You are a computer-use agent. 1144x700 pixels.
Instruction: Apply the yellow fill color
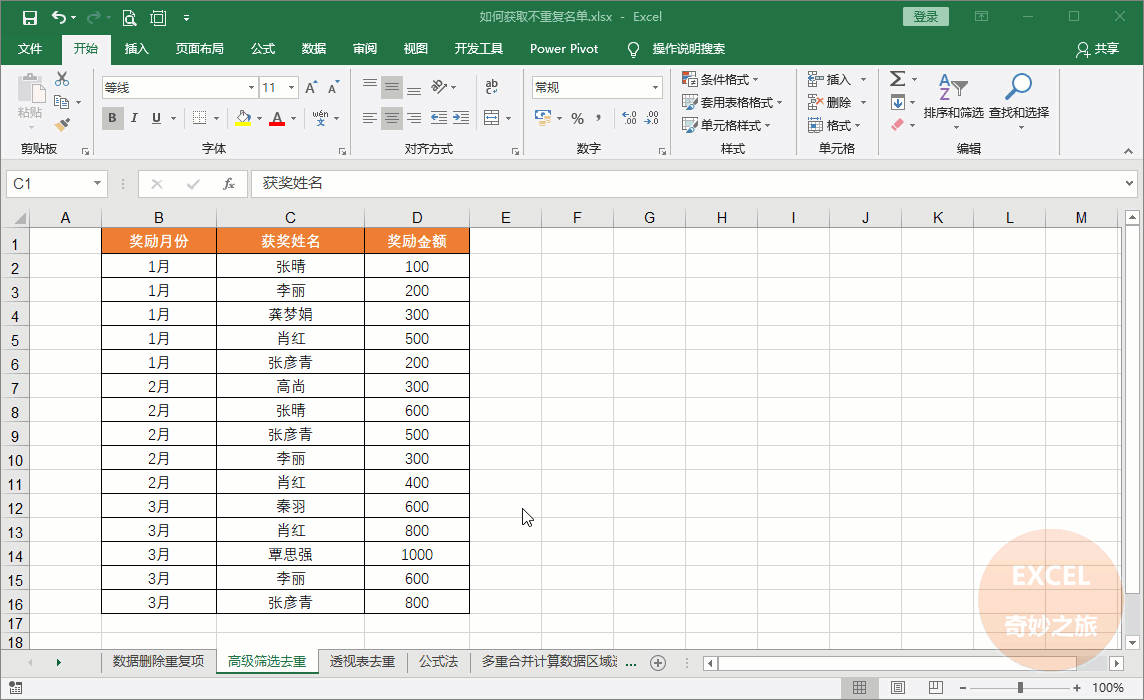click(243, 118)
